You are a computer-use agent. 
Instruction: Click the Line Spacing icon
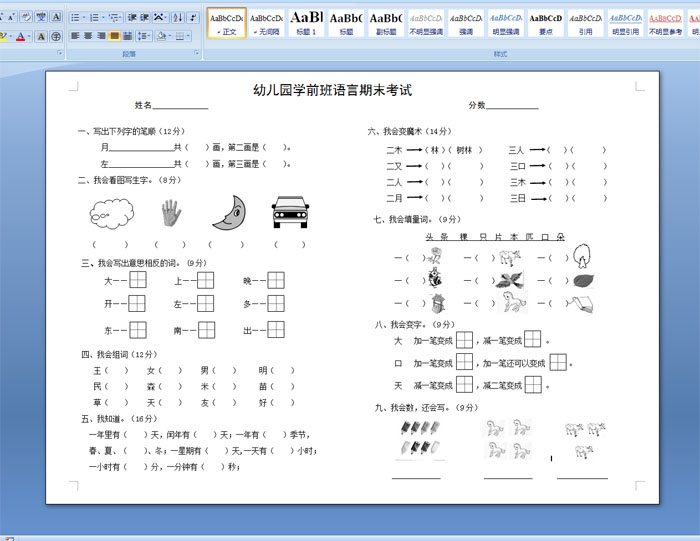click(x=142, y=36)
